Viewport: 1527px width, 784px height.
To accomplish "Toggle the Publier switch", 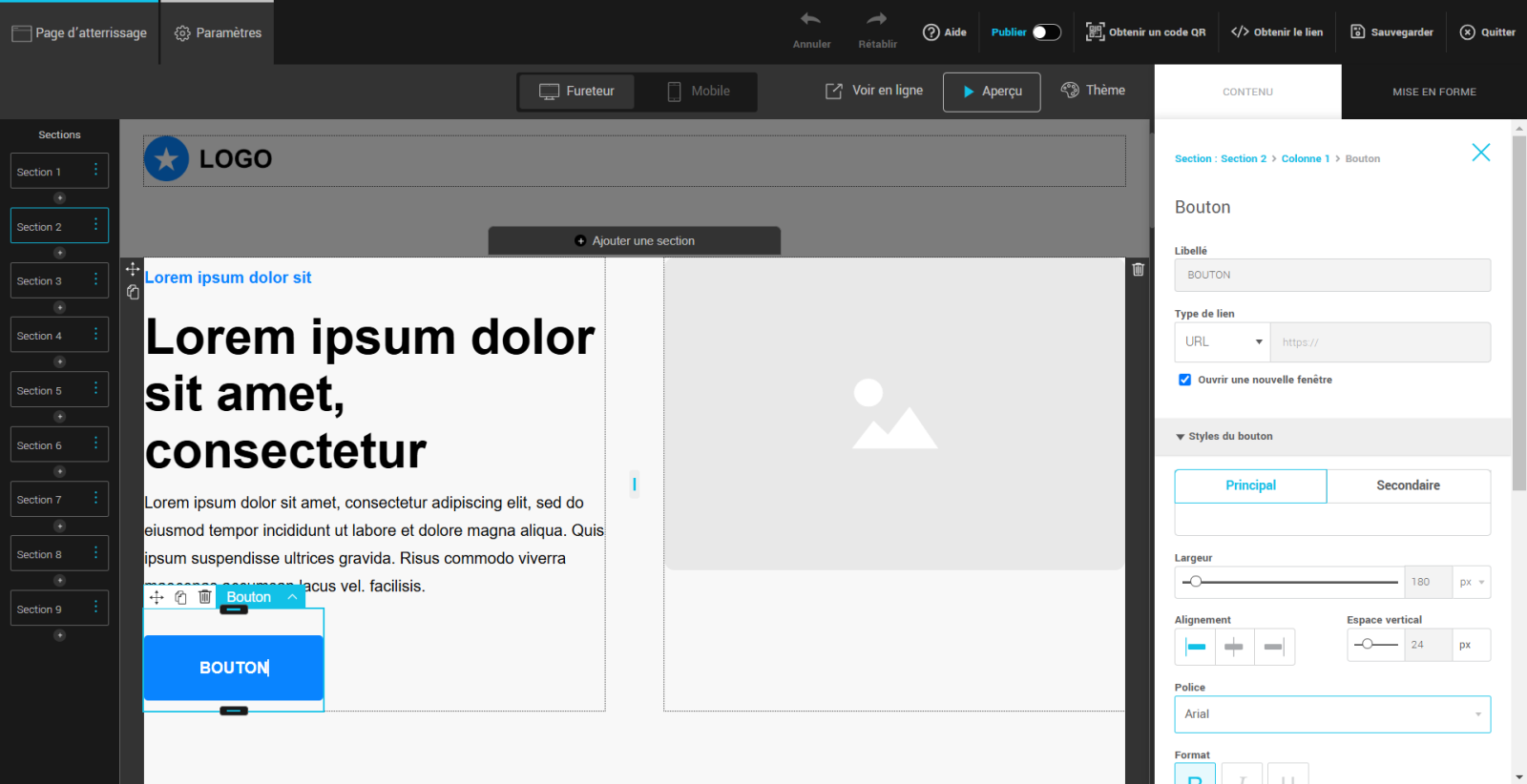I will tap(1046, 32).
